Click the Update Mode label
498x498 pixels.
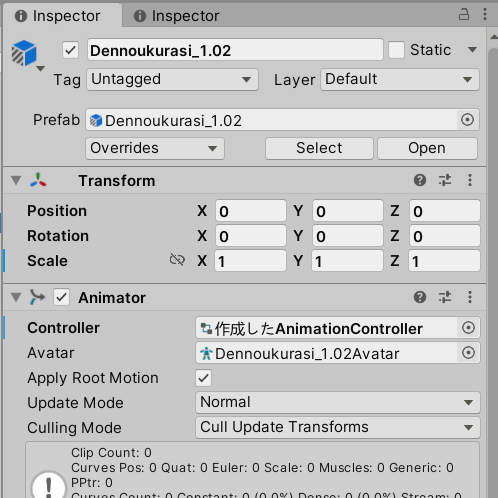point(75,403)
